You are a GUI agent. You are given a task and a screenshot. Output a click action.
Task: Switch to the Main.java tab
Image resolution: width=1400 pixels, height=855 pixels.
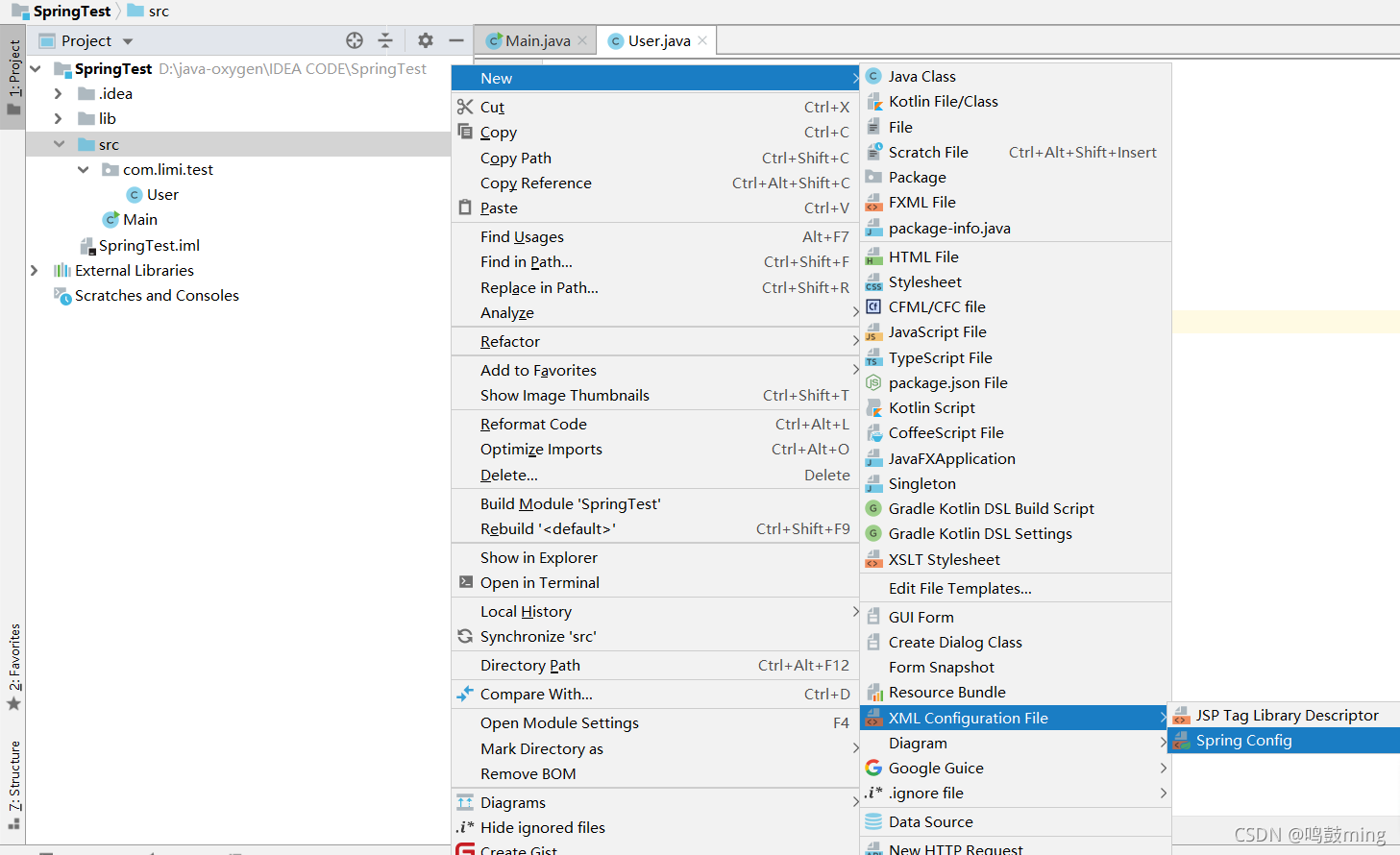(x=537, y=40)
